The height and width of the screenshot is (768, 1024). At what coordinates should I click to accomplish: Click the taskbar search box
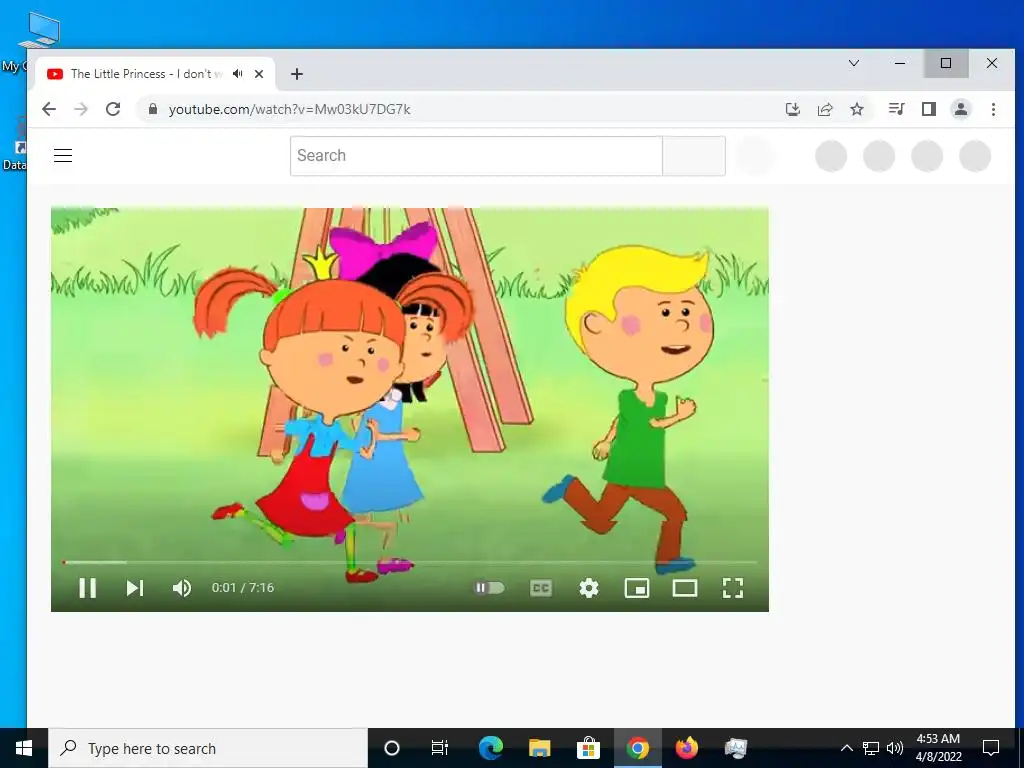(x=208, y=748)
